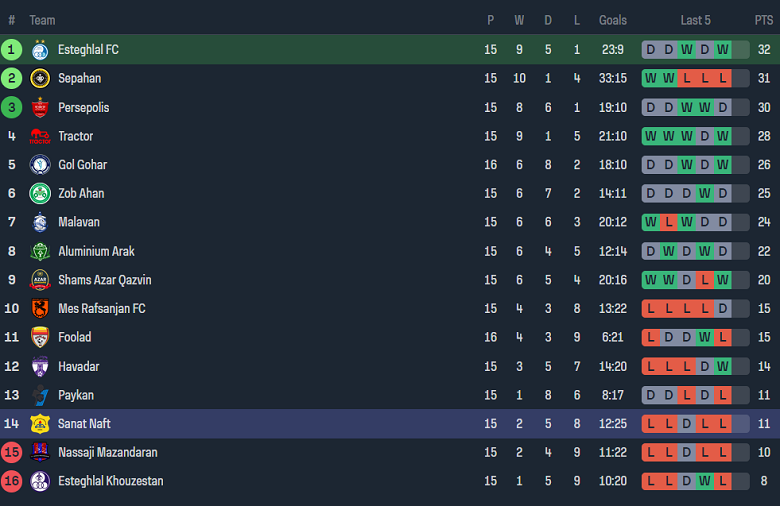Open the Gol Gohar club badge

coord(40,165)
